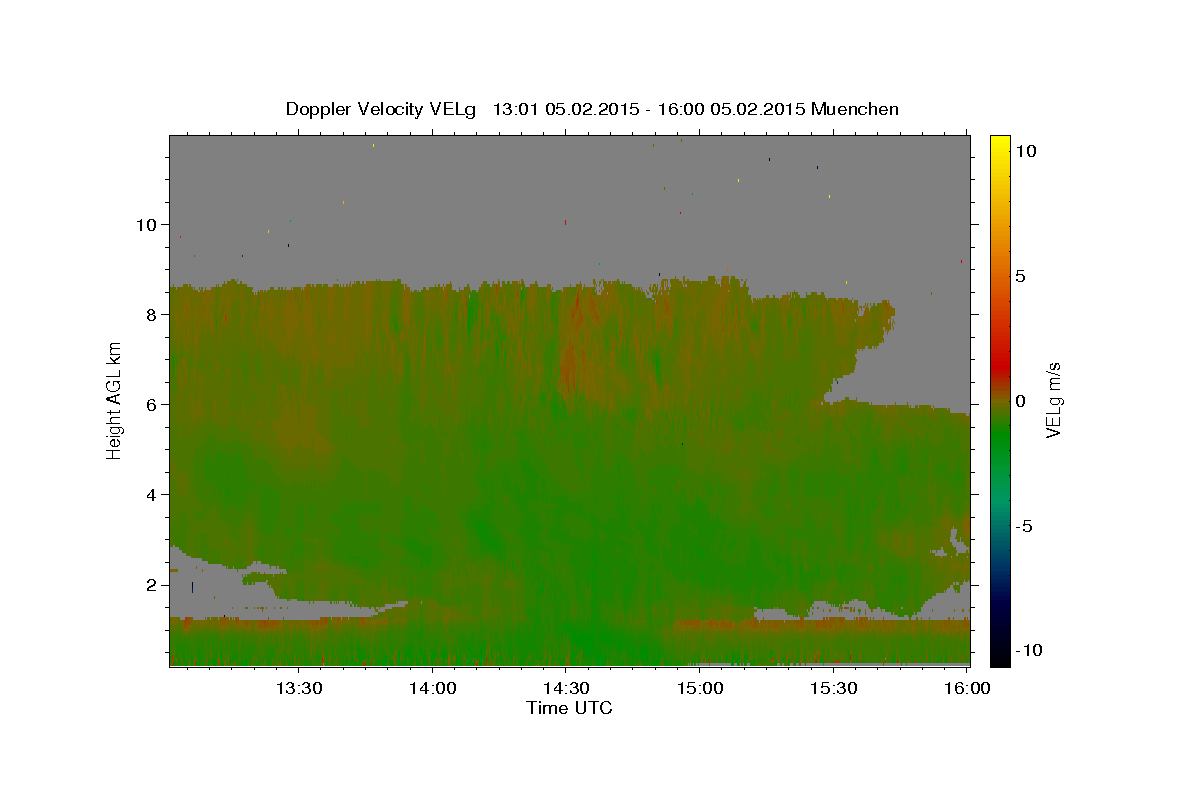Click the black bottom of the colorbar

tap(999, 652)
